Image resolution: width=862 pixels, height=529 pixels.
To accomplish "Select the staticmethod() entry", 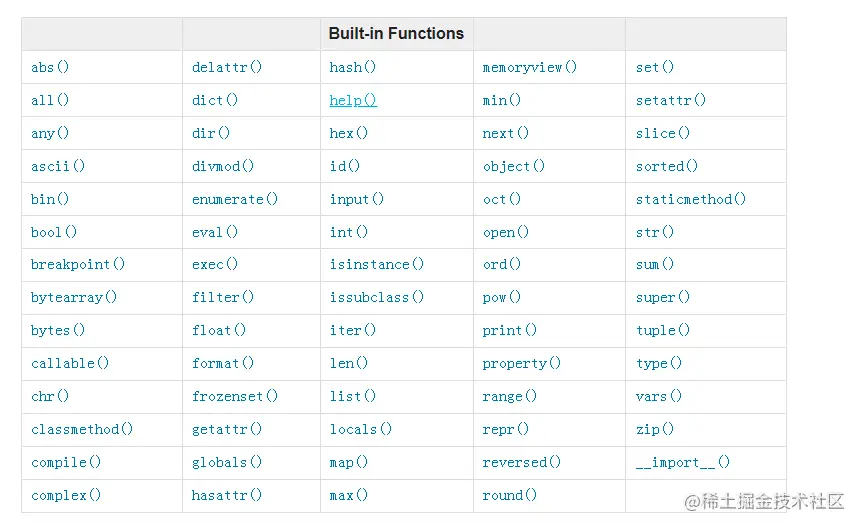I will [691, 199].
